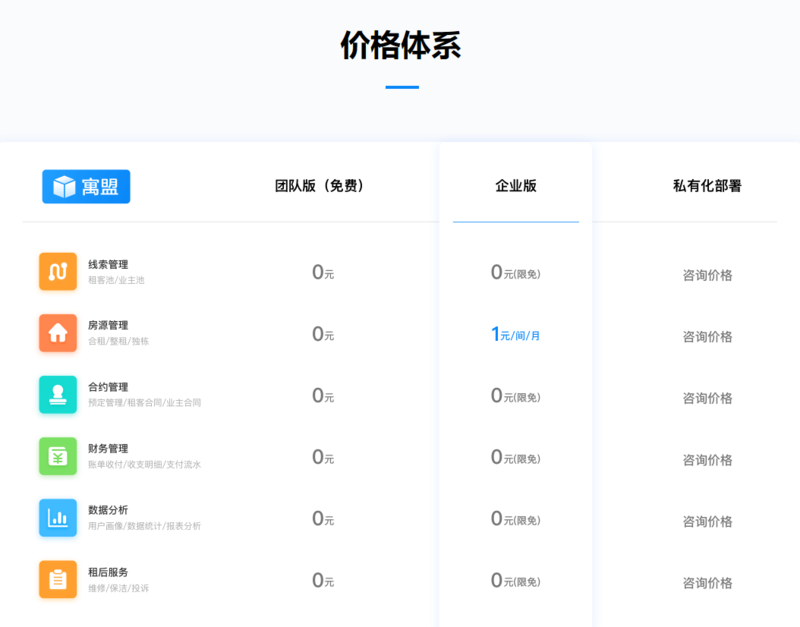Viewport: 800px width, 627px height.
Task: Click 咨询价格 in the 线索管理 row
Action: (x=707, y=275)
